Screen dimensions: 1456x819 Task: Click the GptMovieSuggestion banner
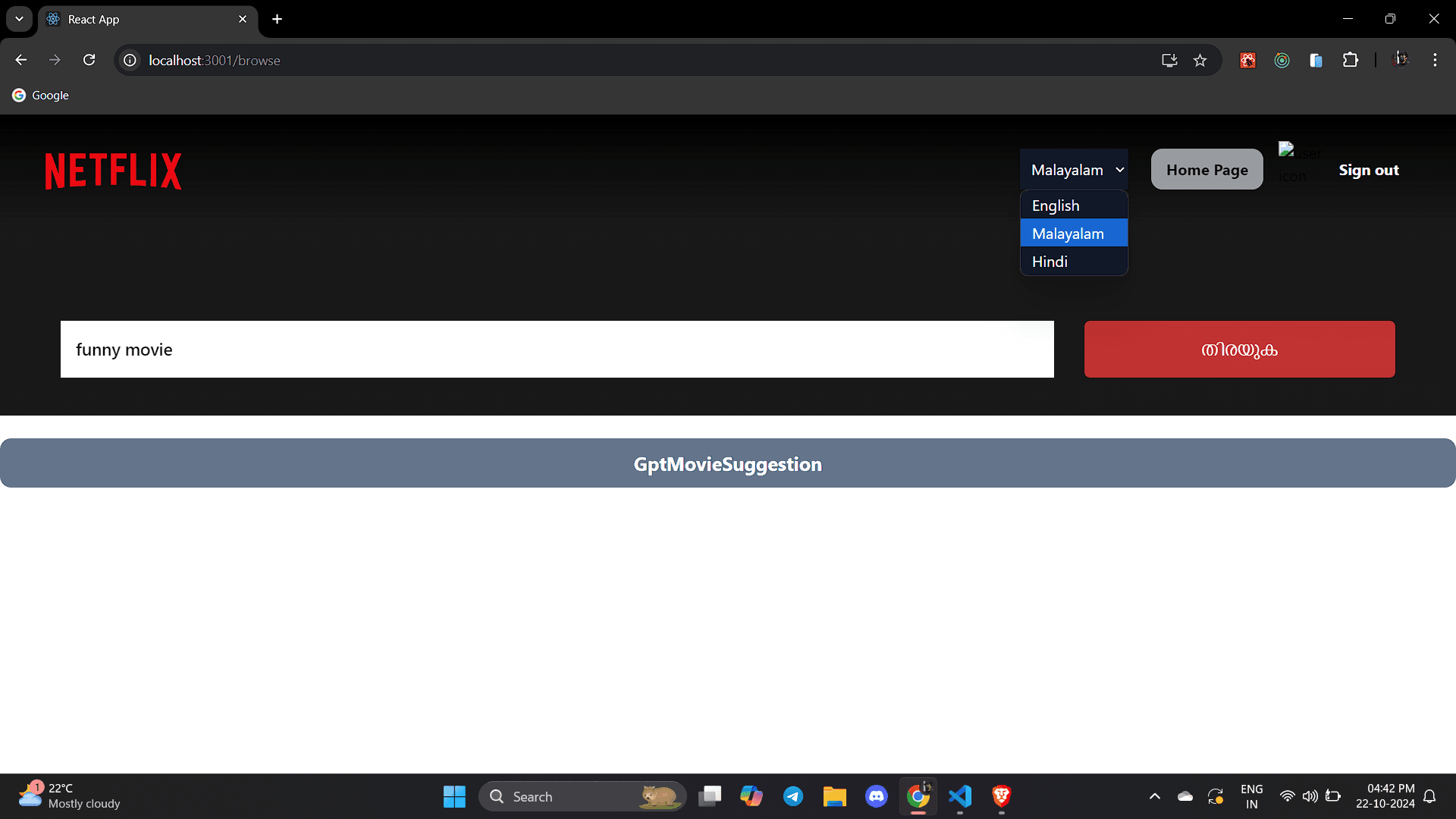(728, 463)
